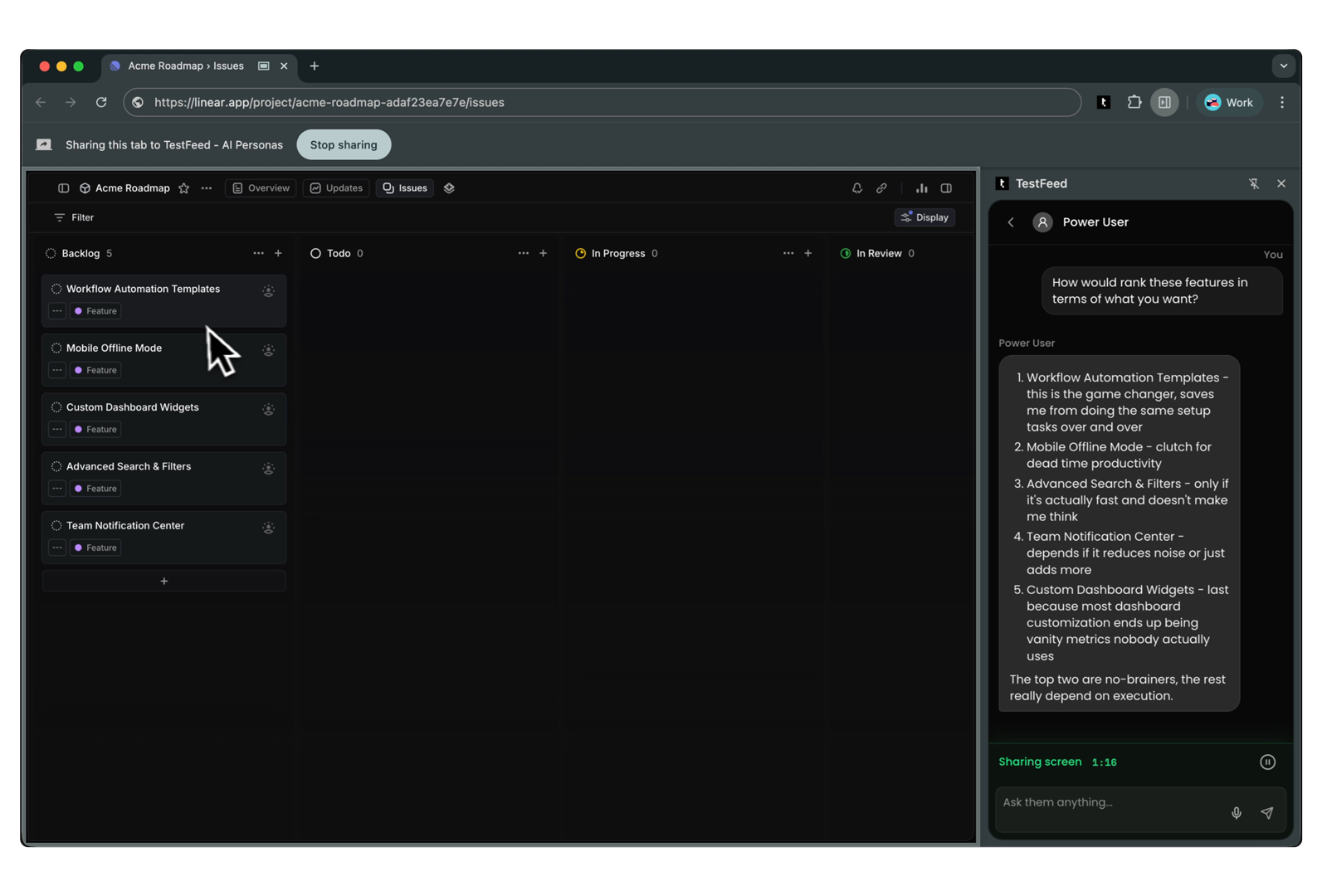Click Feature label on Workflow Automation Templates
This screenshot has width=1322, height=896.
95,311
